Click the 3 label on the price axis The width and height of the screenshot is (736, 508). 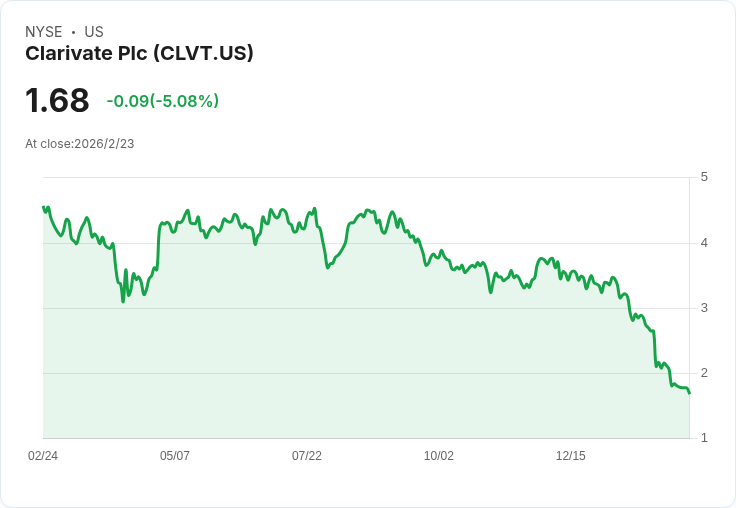704,308
